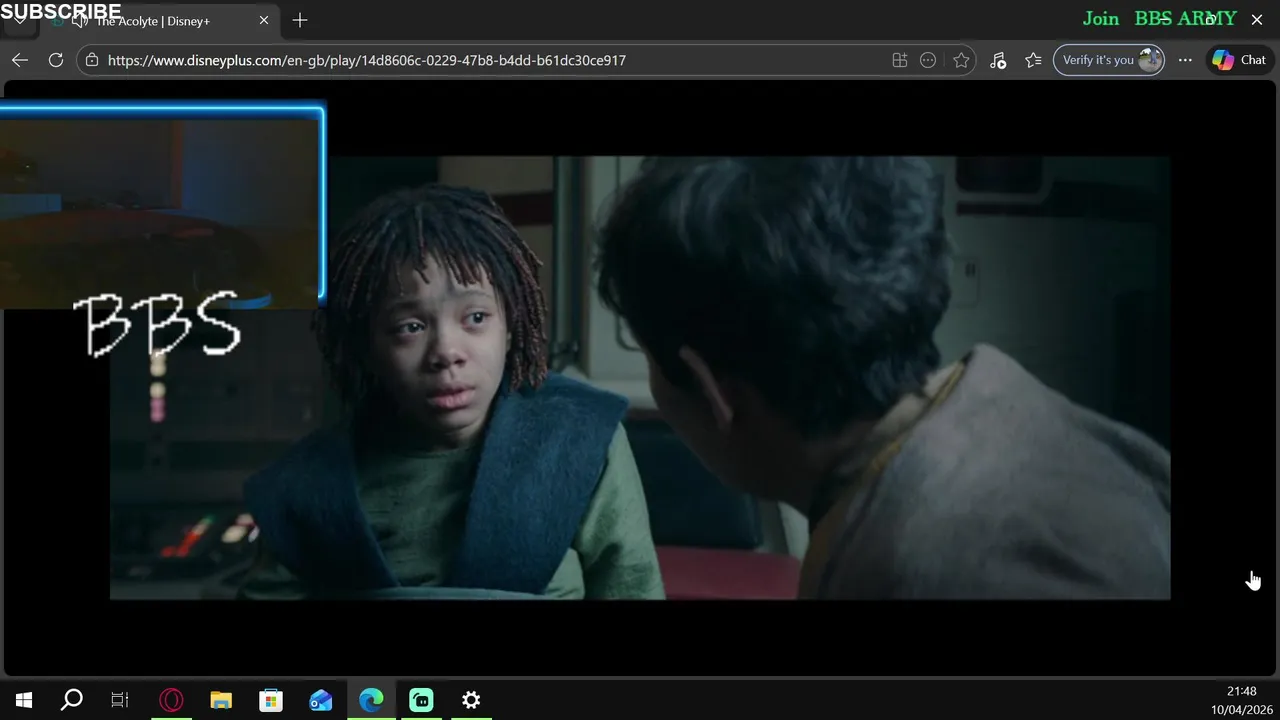Click the circled dots icon in the address bar

[x=928, y=60]
